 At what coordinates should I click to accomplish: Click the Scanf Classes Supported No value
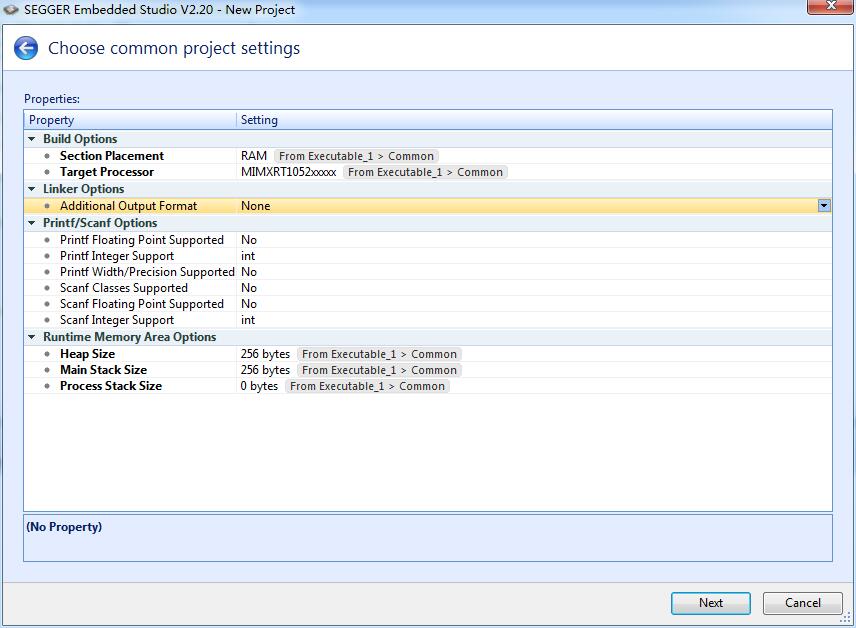point(249,288)
